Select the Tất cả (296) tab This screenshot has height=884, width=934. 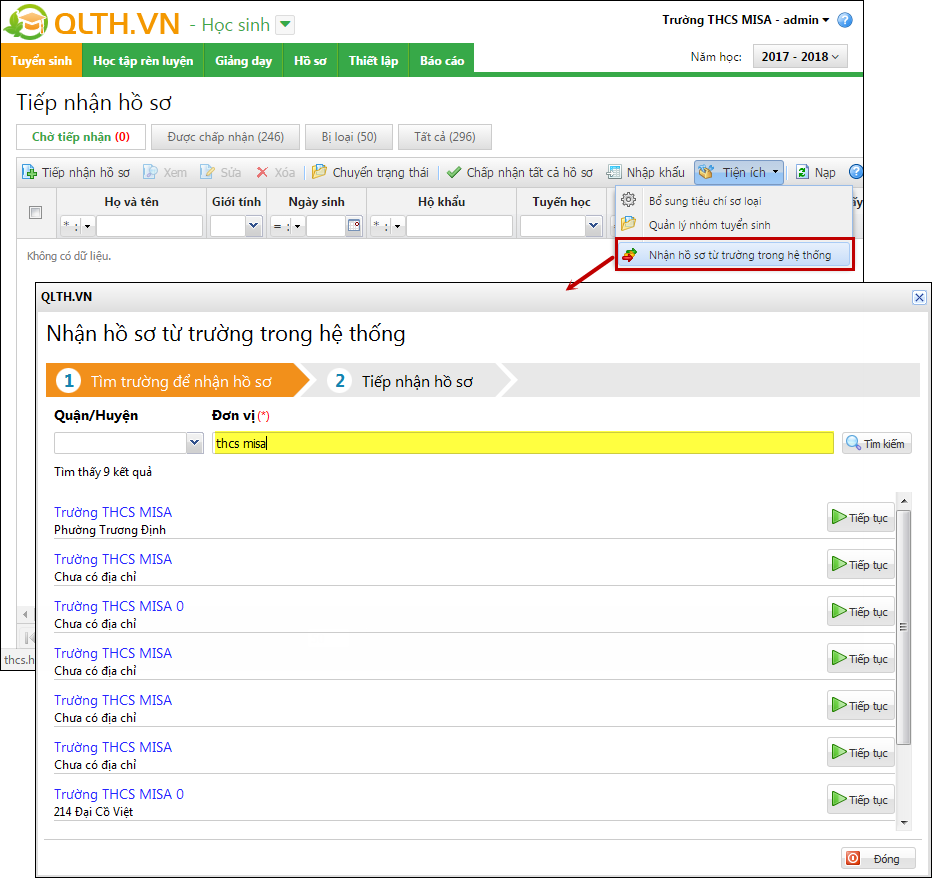click(x=445, y=137)
